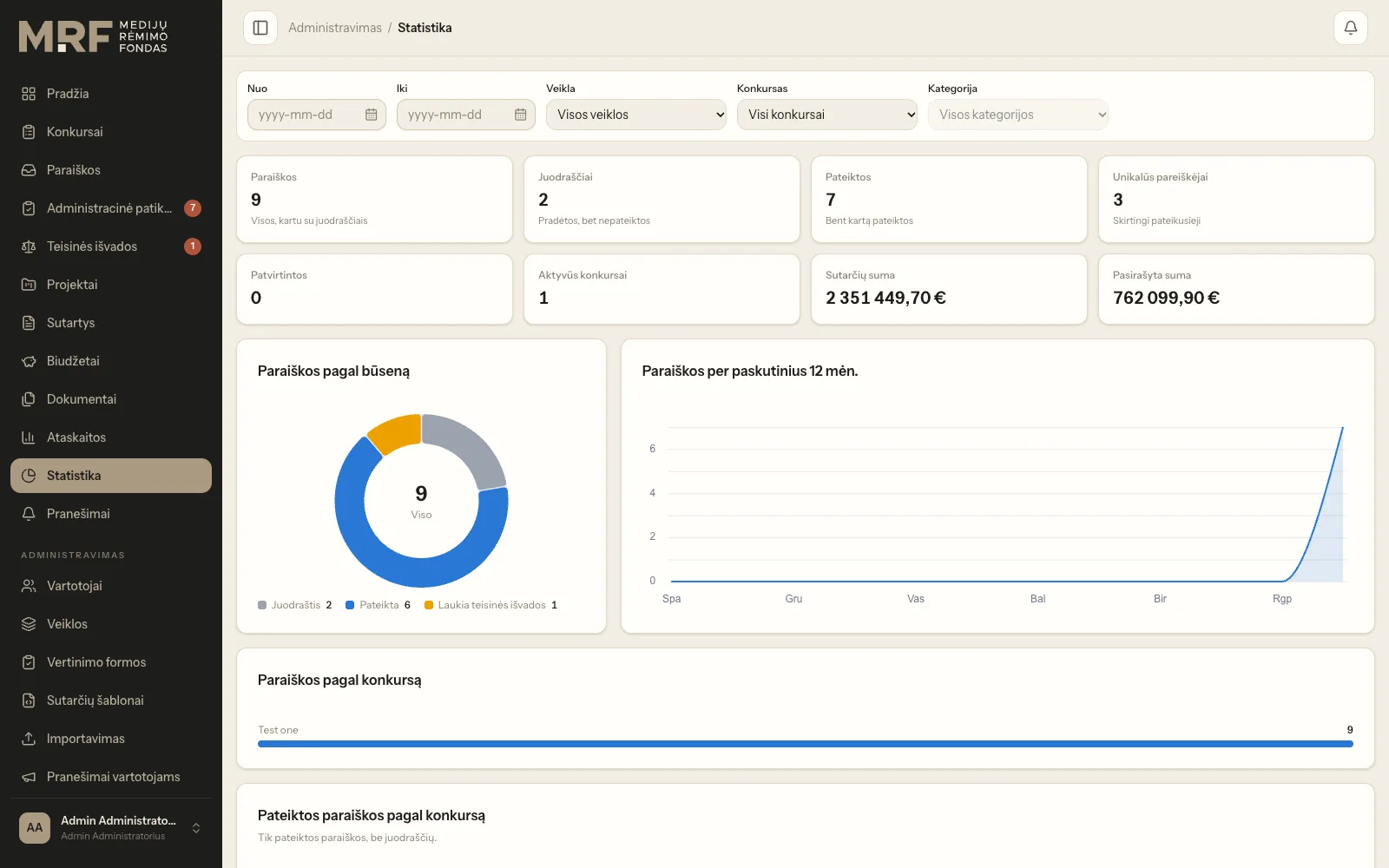The width and height of the screenshot is (1389, 868).
Task: Click the Patvirtintos 0 card
Action: pyautogui.click(x=375, y=289)
